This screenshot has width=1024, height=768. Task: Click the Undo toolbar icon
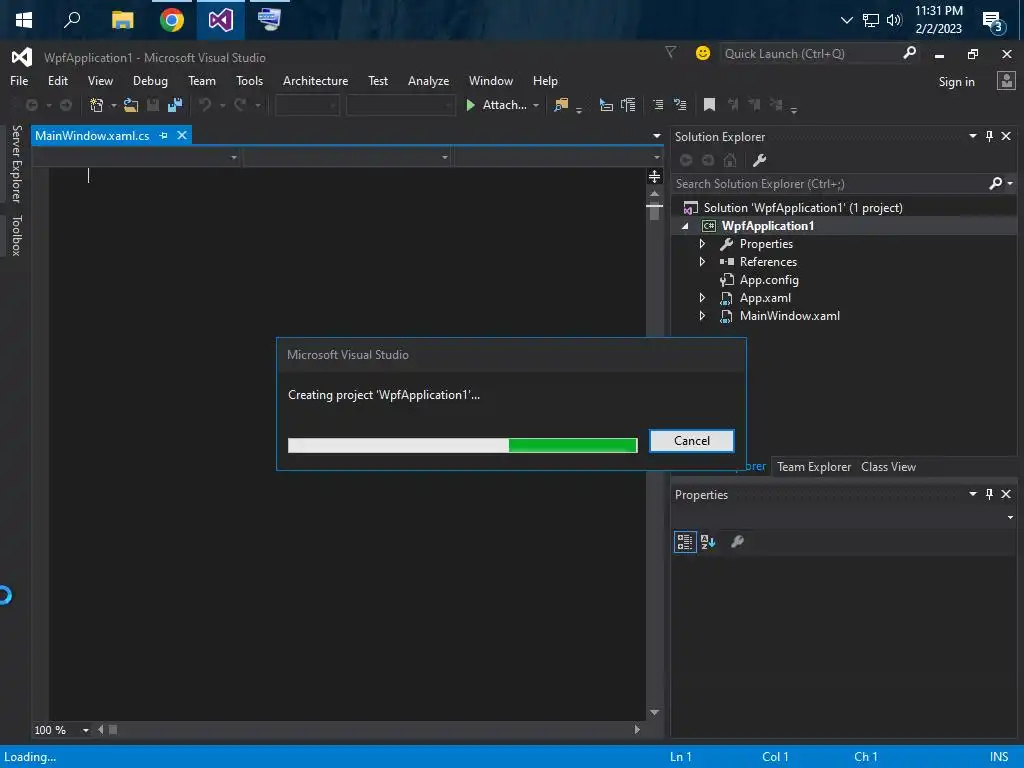tap(205, 105)
